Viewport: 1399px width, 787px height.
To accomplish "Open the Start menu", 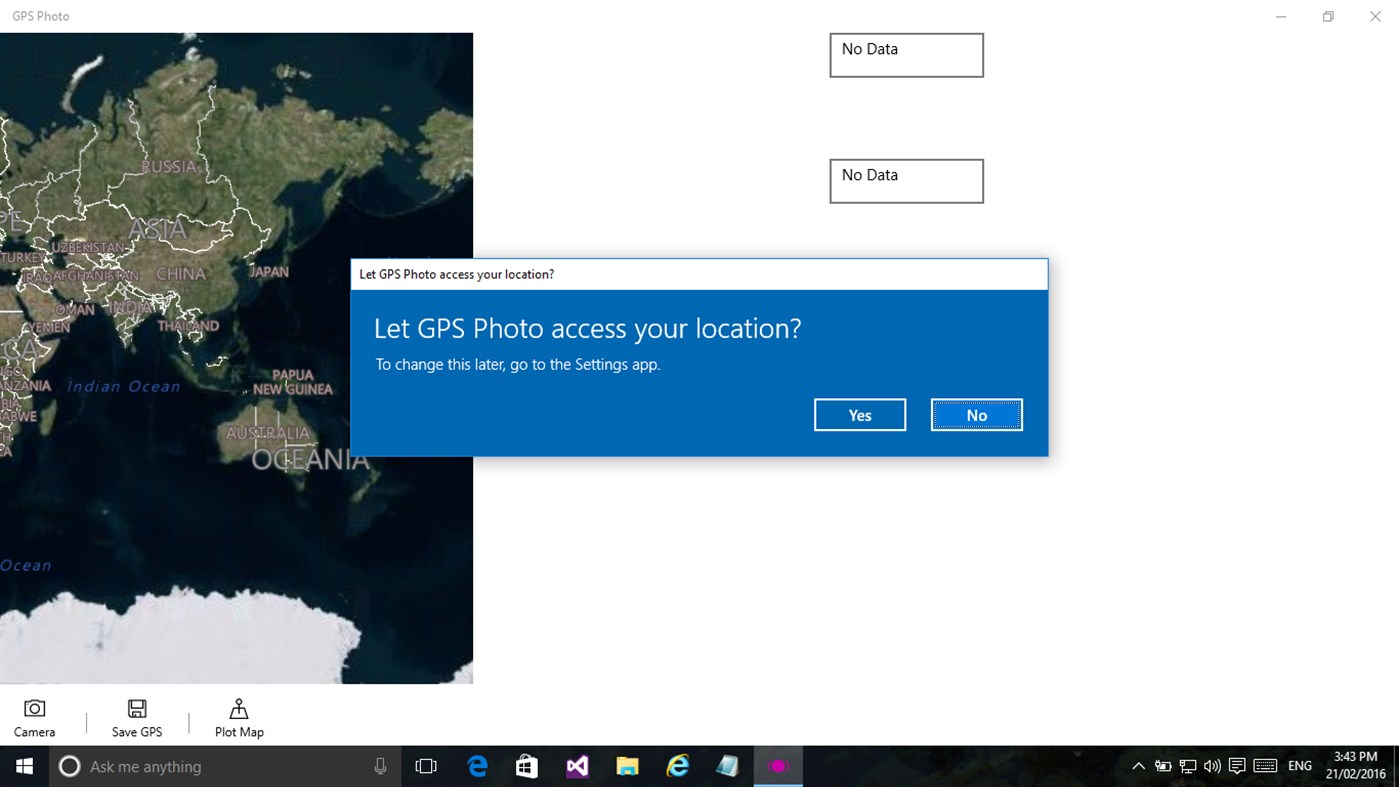I will coord(24,766).
